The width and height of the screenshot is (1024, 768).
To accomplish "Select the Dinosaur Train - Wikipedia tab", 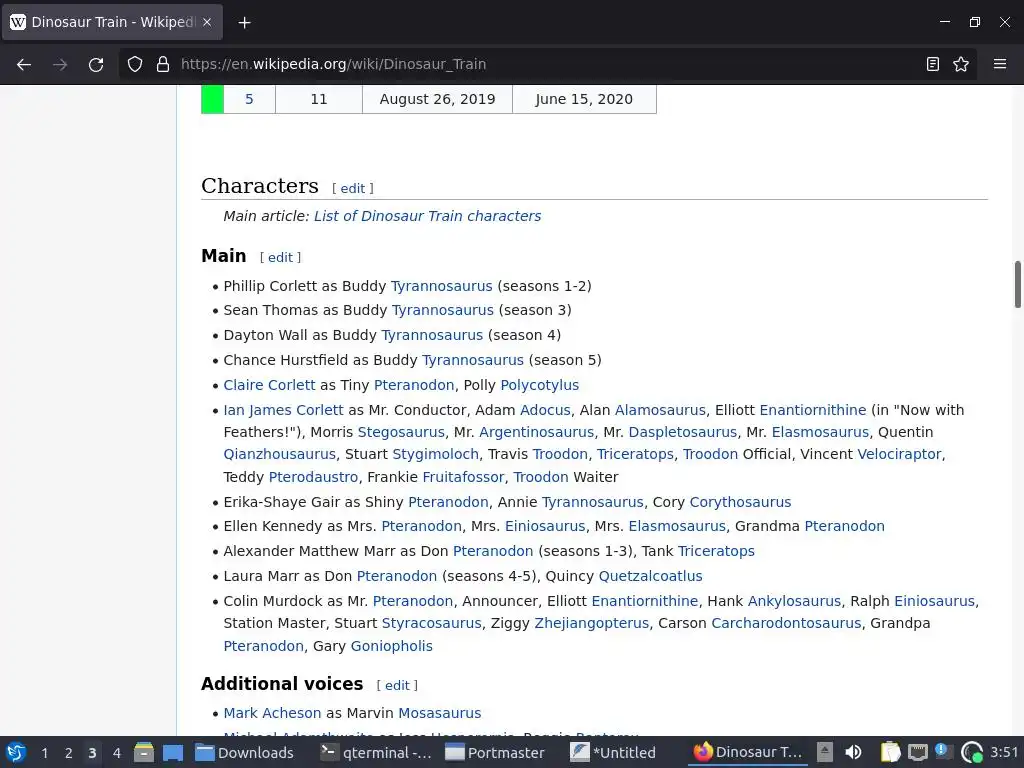I will point(112,22).
